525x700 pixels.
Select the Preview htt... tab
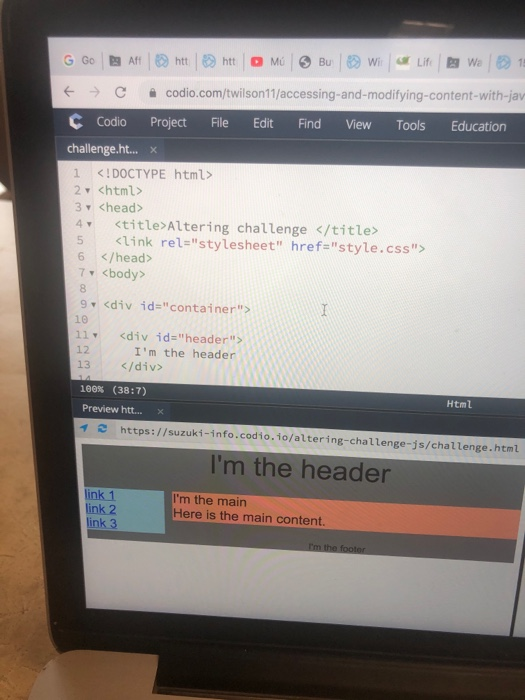(x=112, y=409)
